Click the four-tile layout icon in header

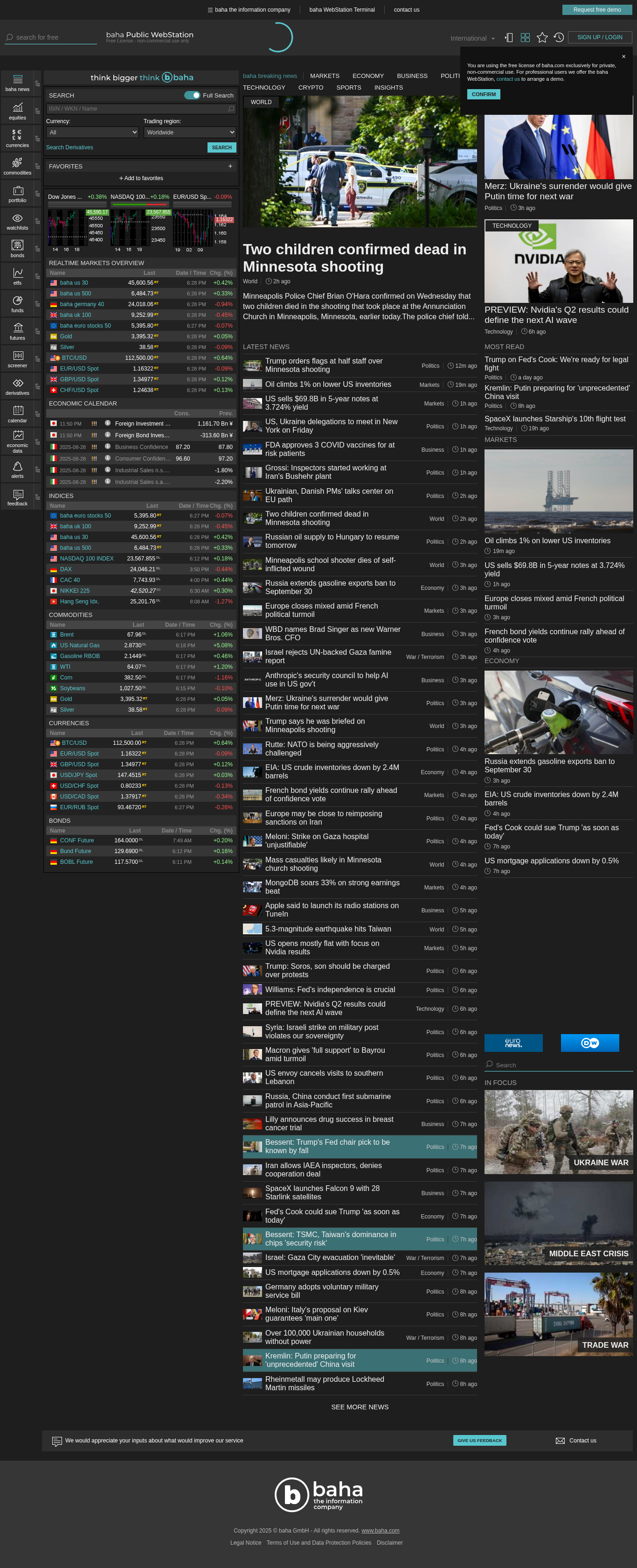tap(526, 38)
